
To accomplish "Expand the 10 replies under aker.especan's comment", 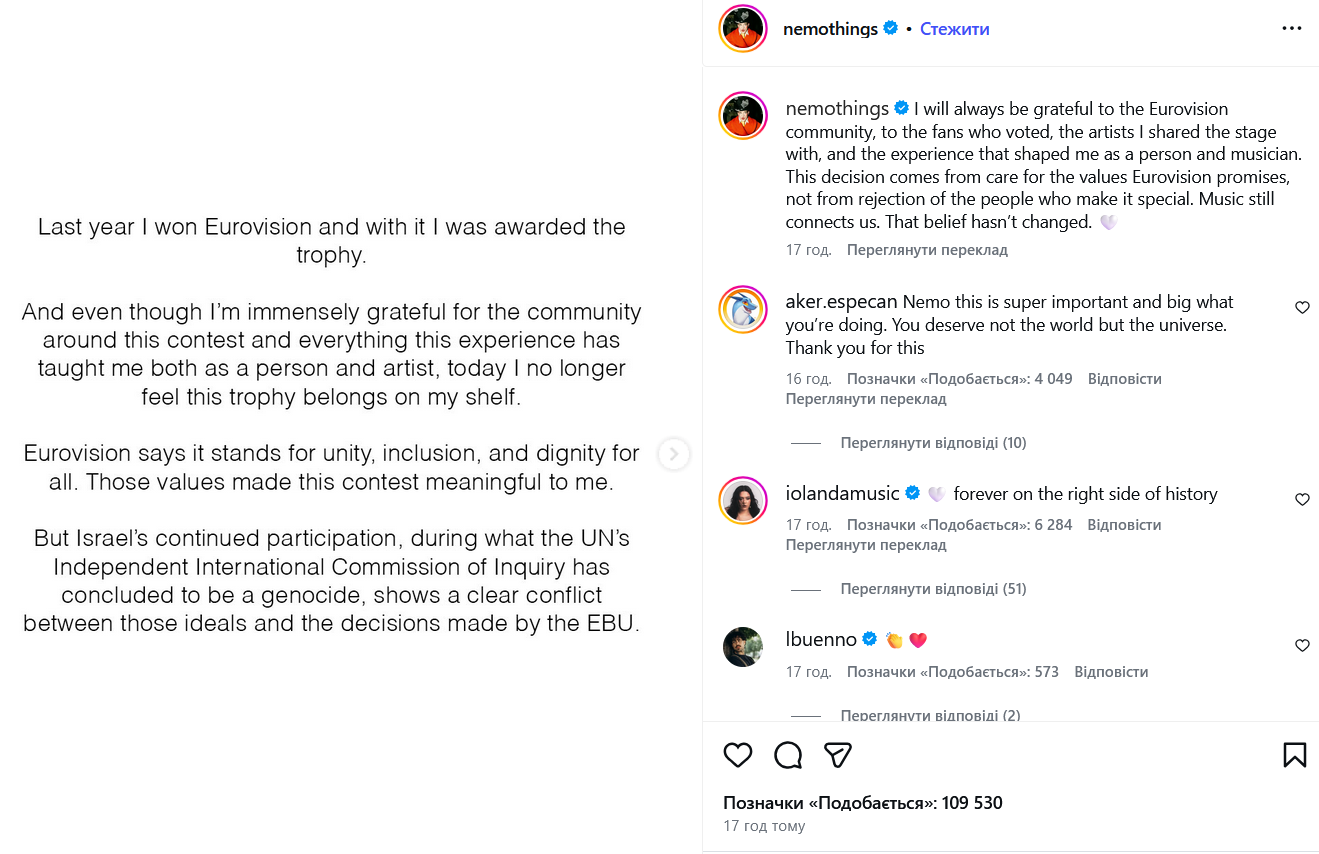I will tap(933, 443).
